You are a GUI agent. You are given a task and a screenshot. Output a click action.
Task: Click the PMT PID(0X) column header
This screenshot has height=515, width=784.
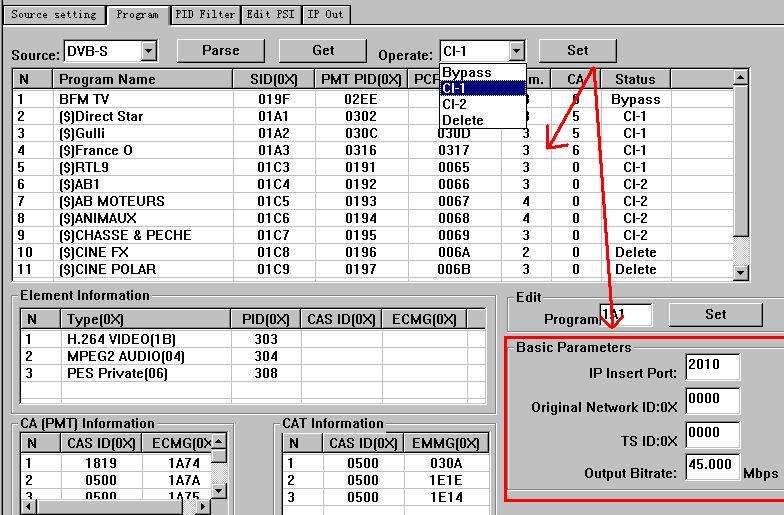pos(362,79)
